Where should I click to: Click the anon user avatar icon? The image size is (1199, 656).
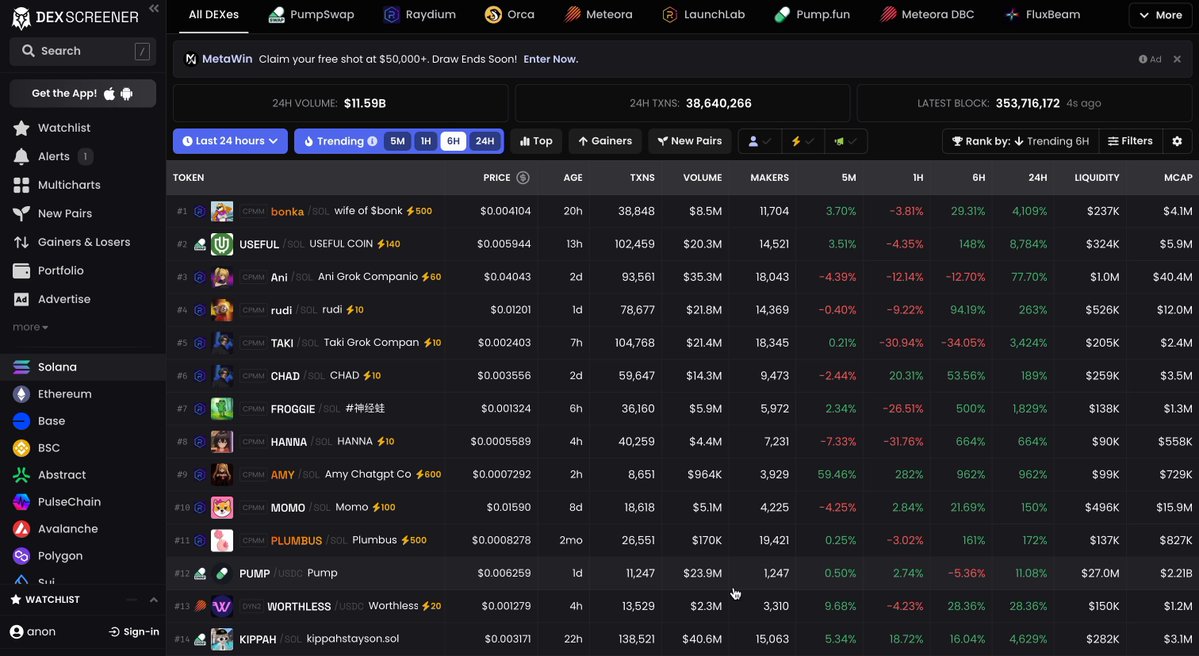pos(17,632)
